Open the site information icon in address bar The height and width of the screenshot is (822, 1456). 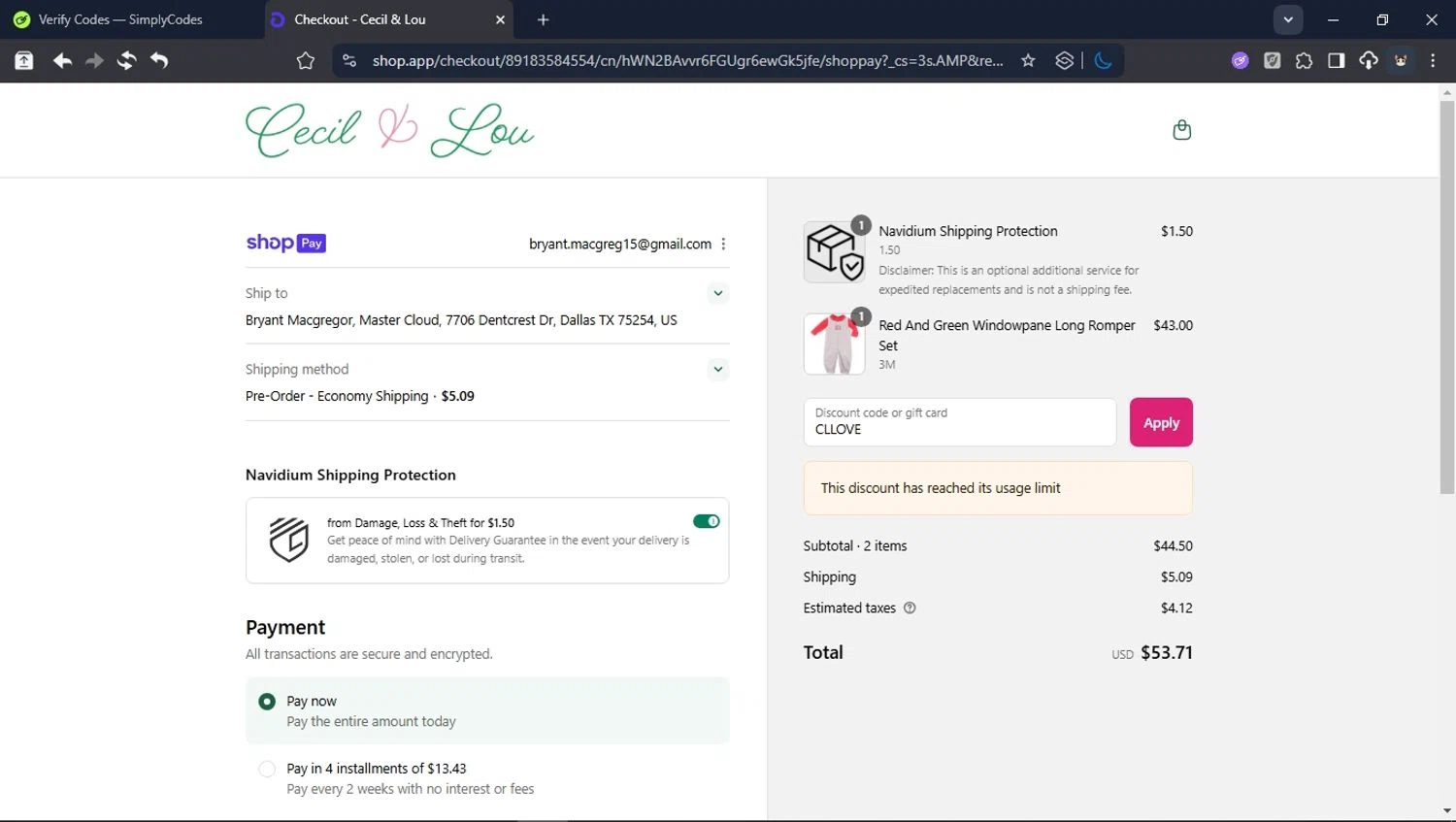coord(349,60)
